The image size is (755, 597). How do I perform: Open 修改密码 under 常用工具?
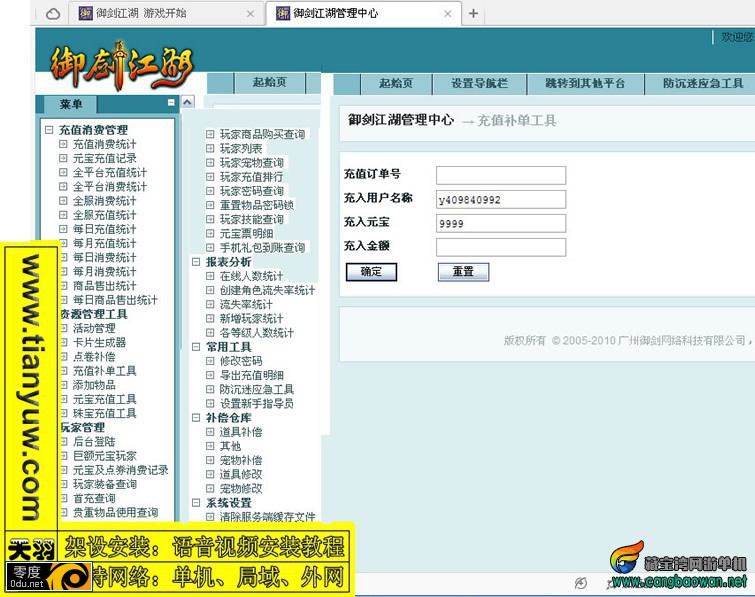pos(241,361)
